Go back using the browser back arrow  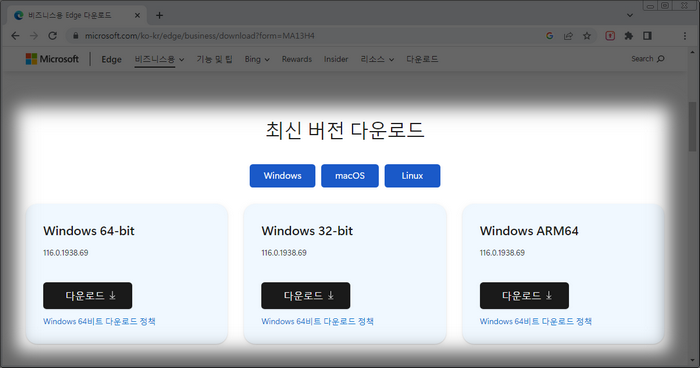tap(15, 36)
